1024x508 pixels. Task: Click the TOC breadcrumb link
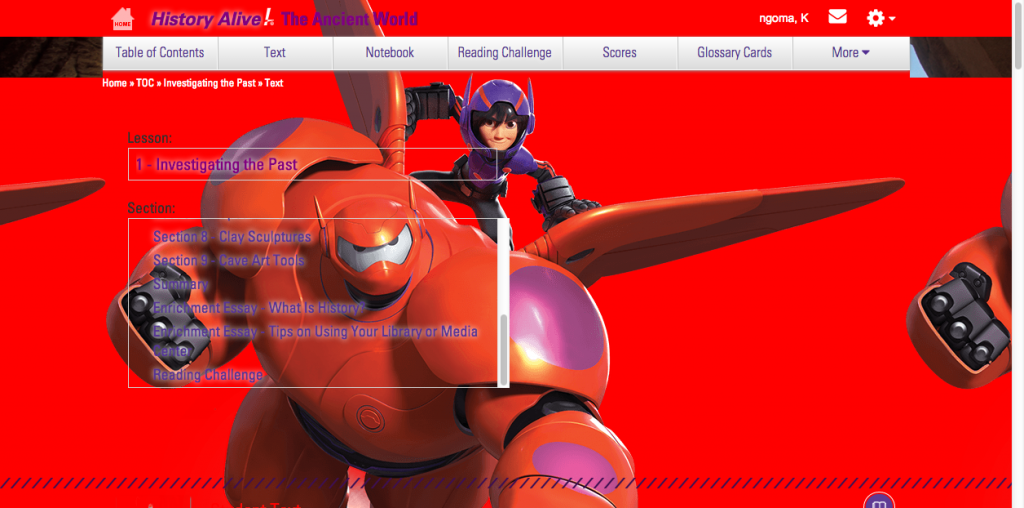[x=145, y=84]
